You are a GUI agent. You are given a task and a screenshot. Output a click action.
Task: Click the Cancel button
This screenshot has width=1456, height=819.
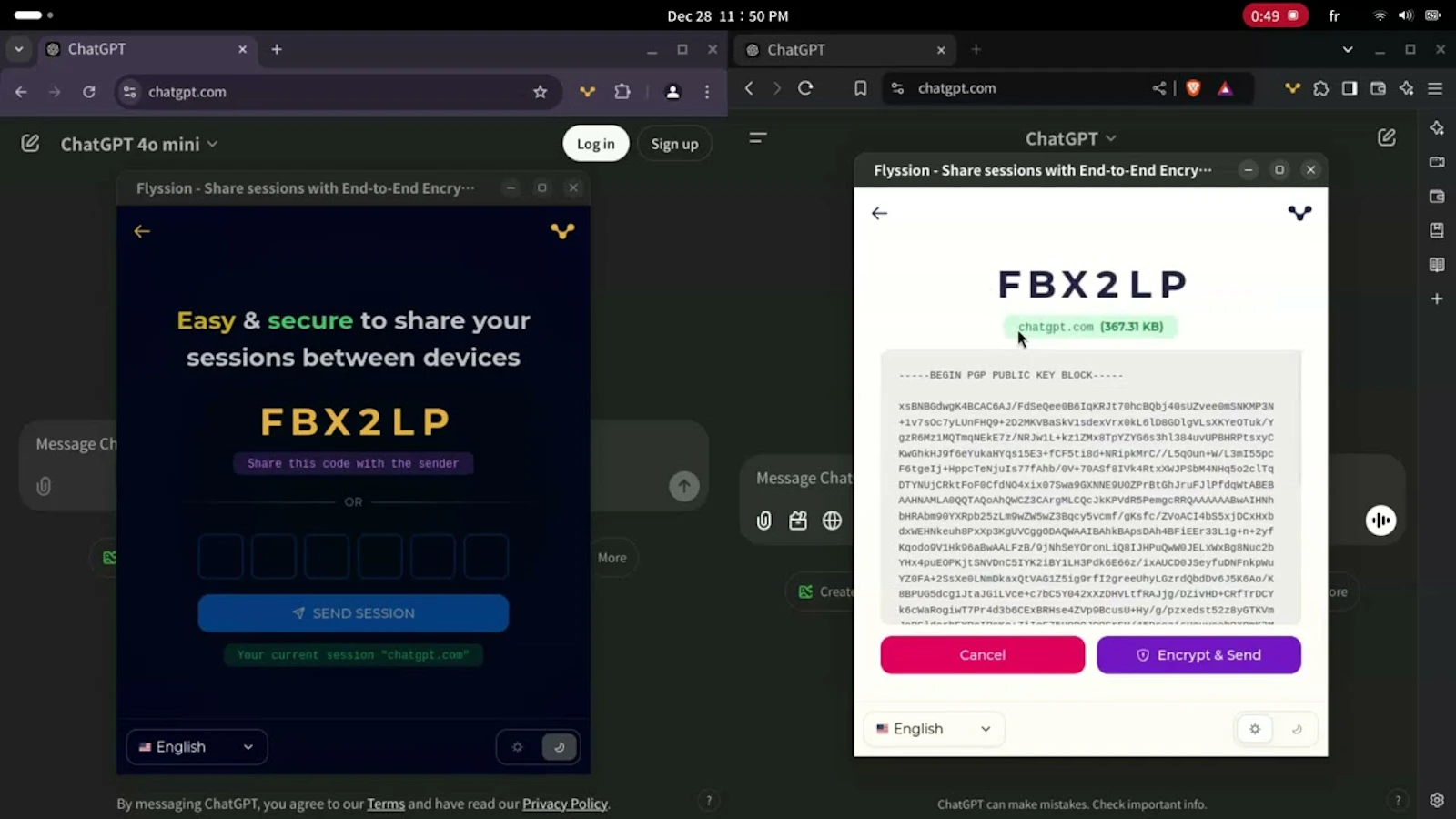coord(983,655)
